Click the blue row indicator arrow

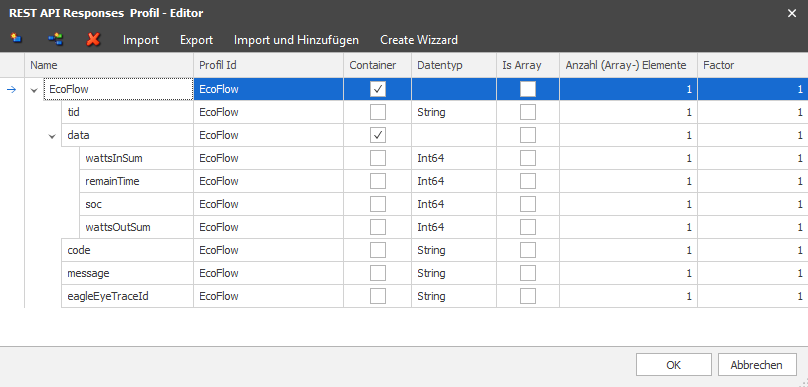click(x=11, y=90)
